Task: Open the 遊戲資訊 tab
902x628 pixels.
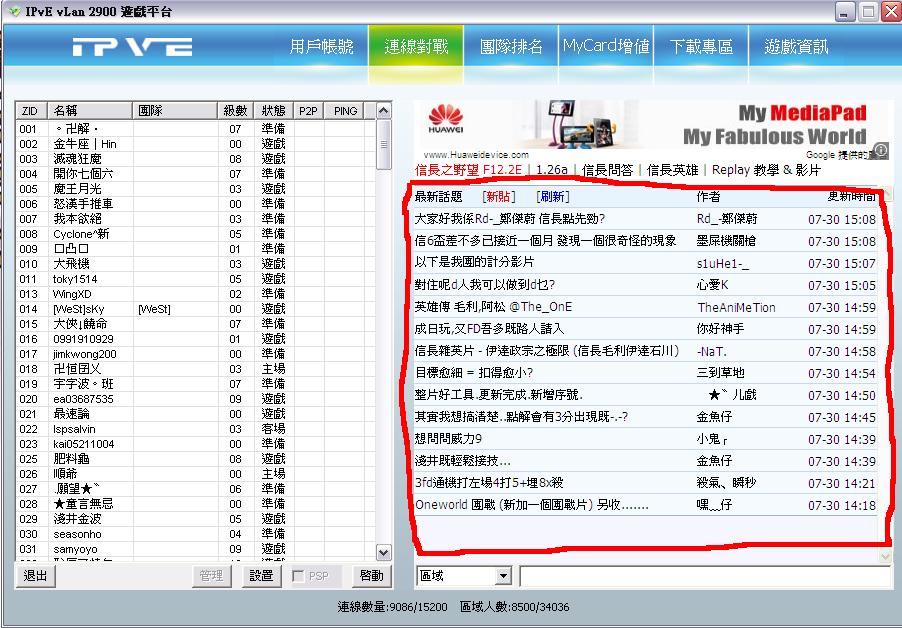Action: pos(796,46)
